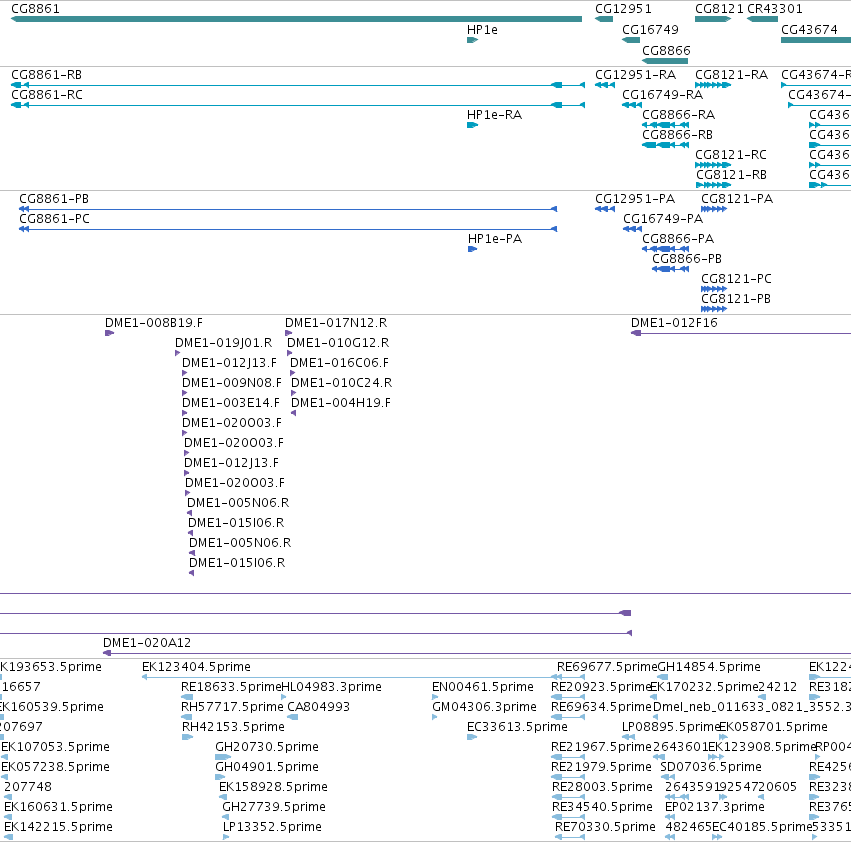Select the CG8121-RA transcript label
Screen dimensions: 851x842
click(x=732, y=75)
